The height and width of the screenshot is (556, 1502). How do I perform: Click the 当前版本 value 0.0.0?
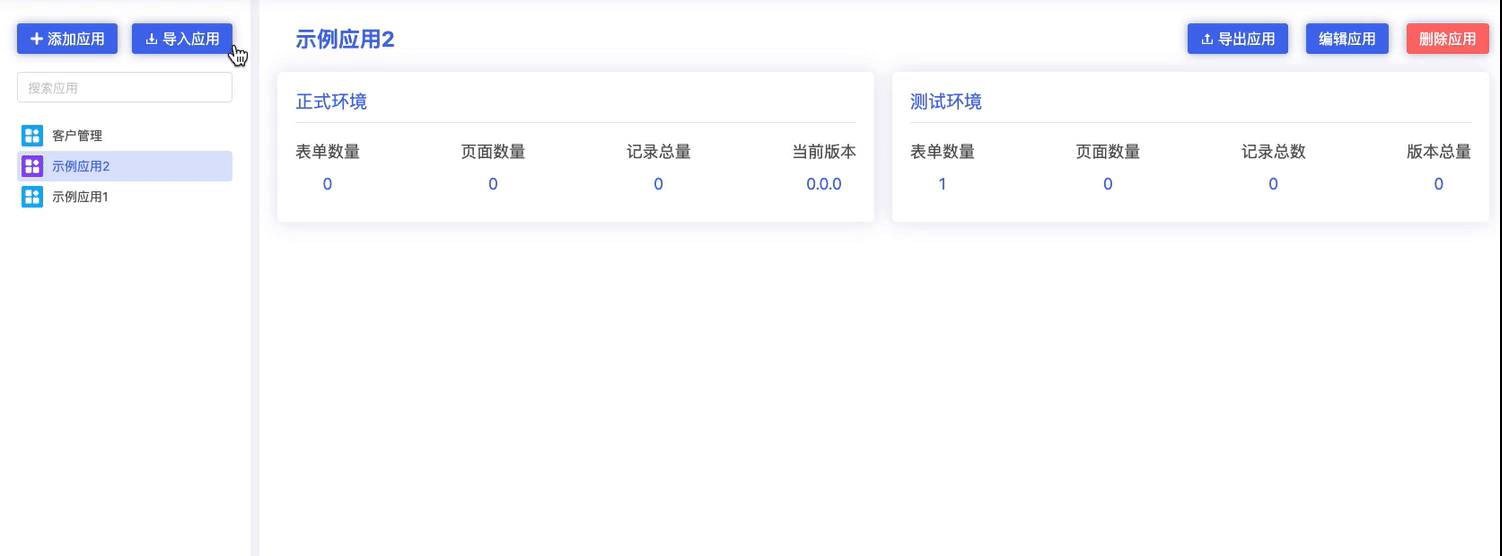823,184
